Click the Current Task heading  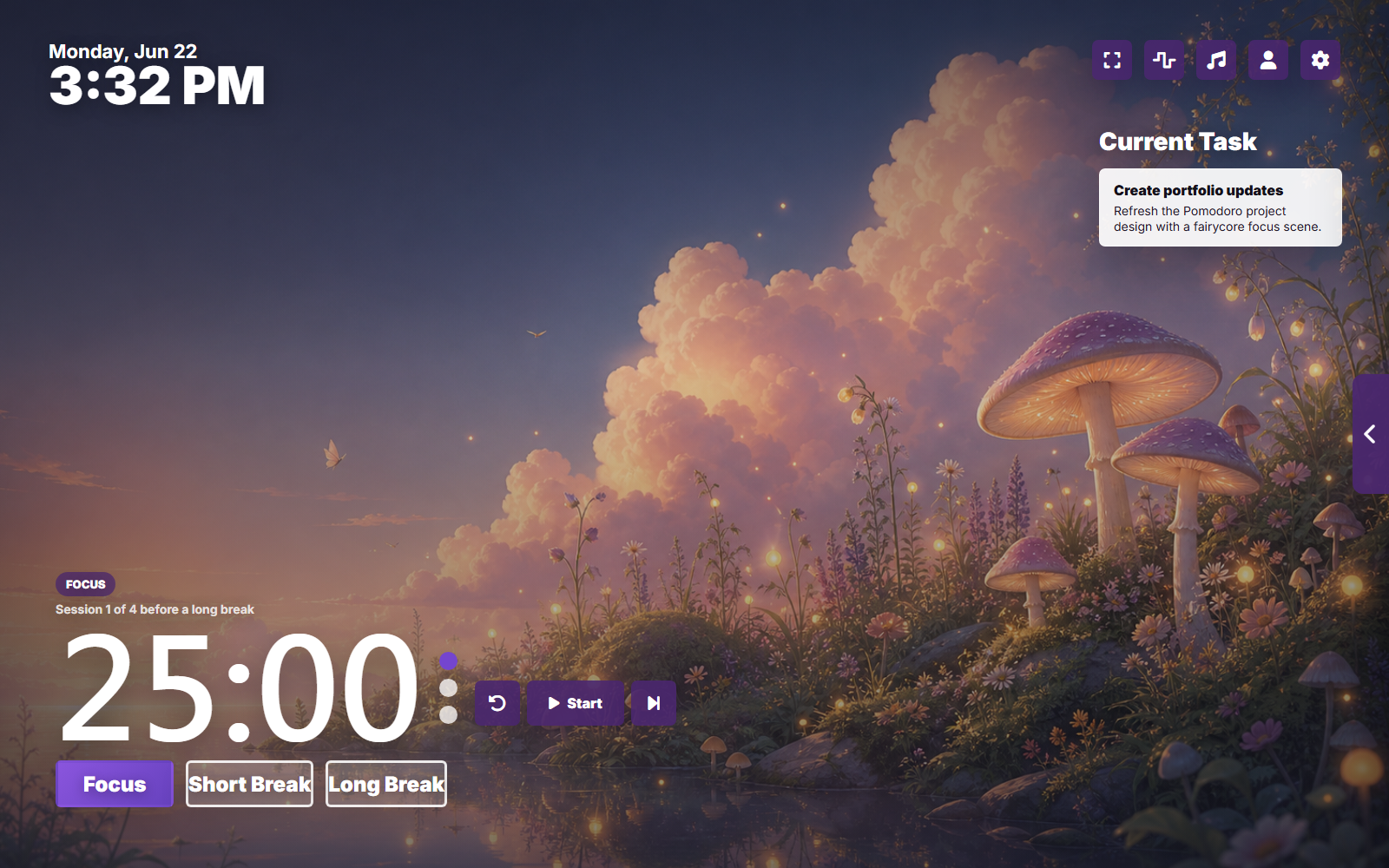(x=1177, y=141)
